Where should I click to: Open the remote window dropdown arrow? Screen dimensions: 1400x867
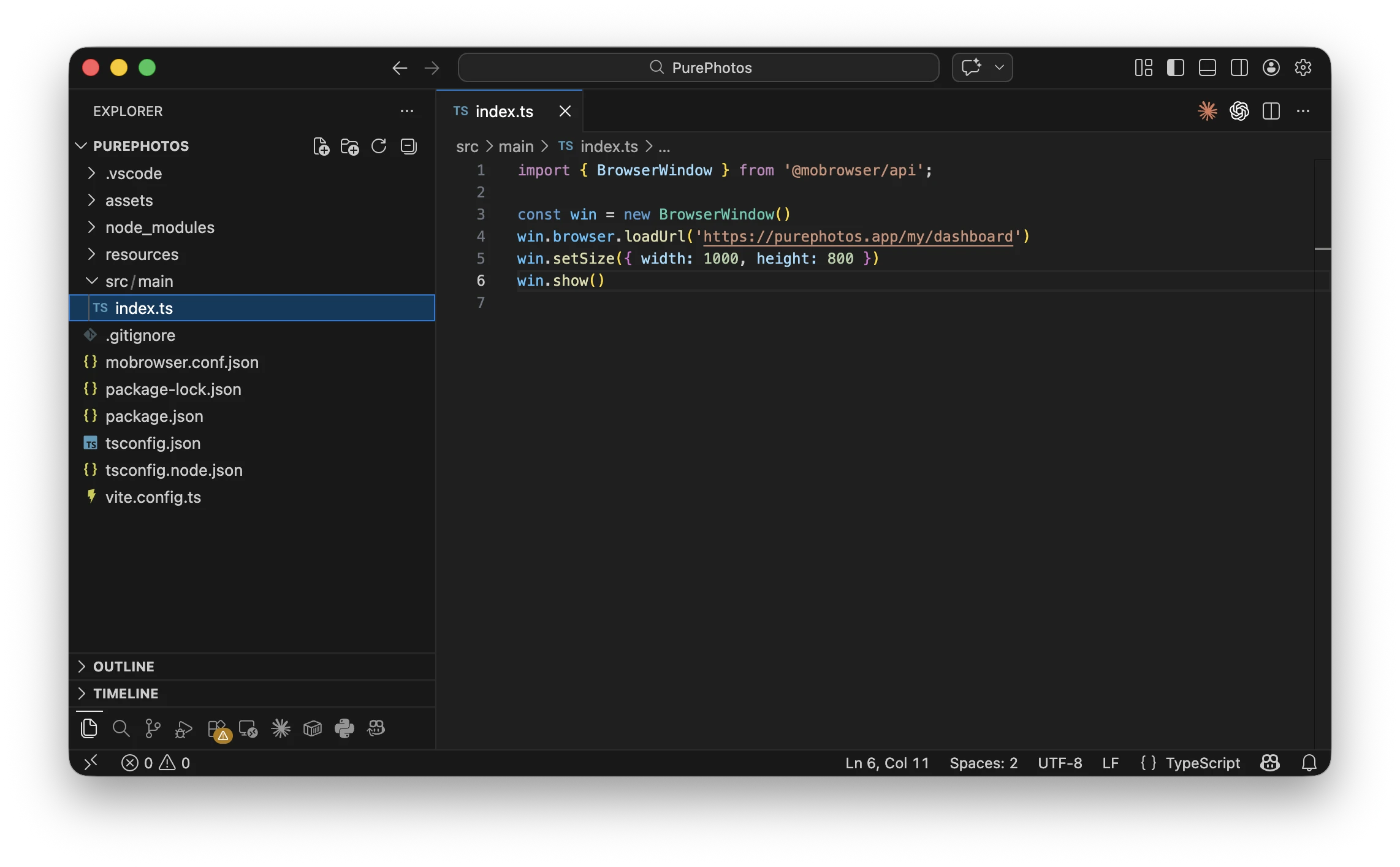click(999, 67)
